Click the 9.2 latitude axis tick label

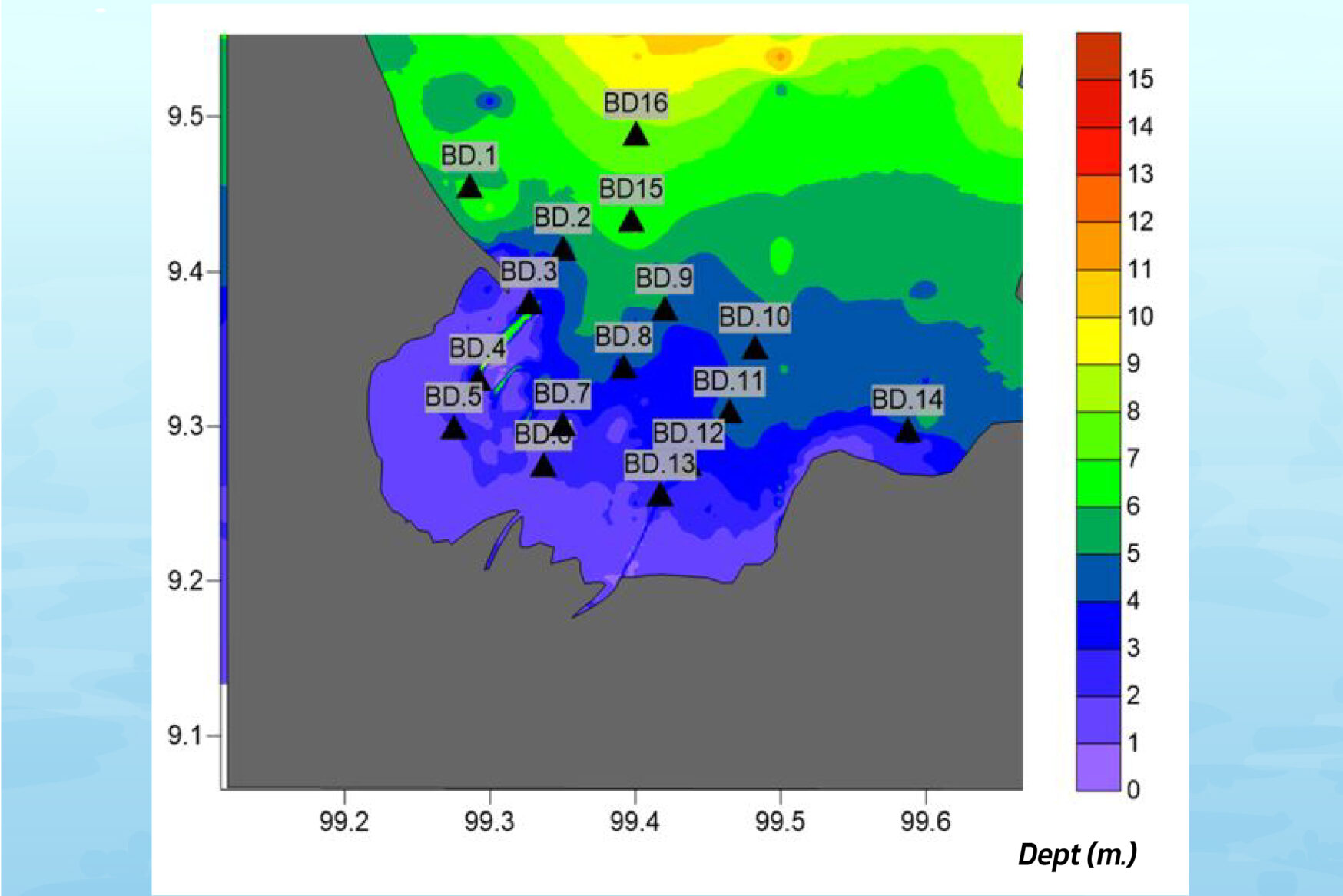point(184,581)
